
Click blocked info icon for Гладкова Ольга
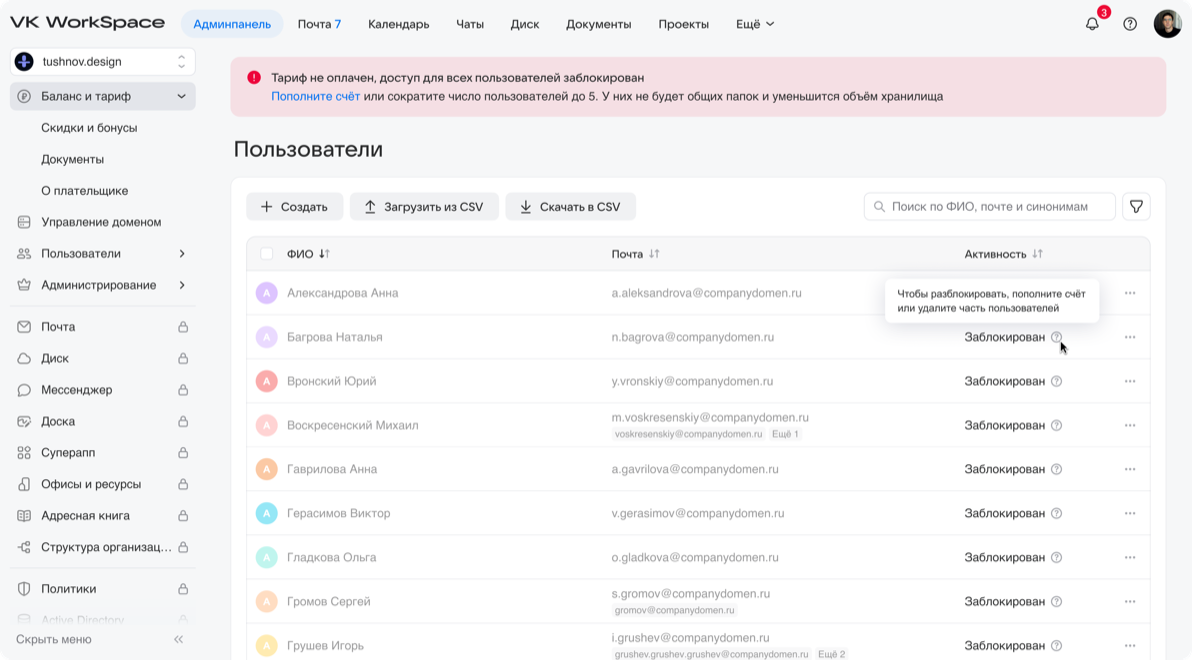pos(1057,557)
